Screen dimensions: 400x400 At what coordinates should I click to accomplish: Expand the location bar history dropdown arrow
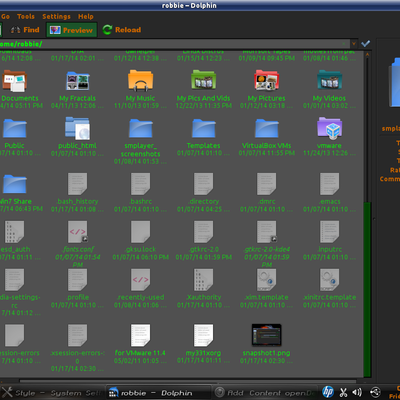(354, 44)
